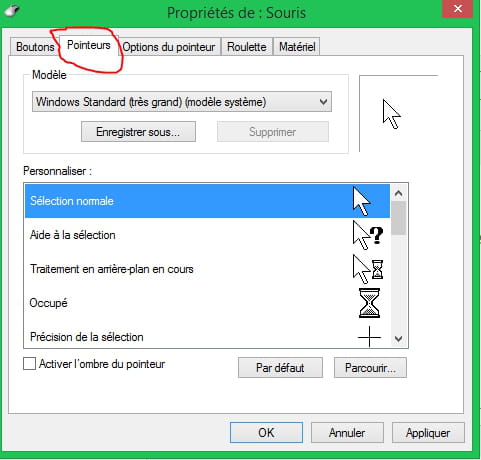
Task: Pick the arrow with hourglass background cursor icon
Action: (x=368, y=269)
